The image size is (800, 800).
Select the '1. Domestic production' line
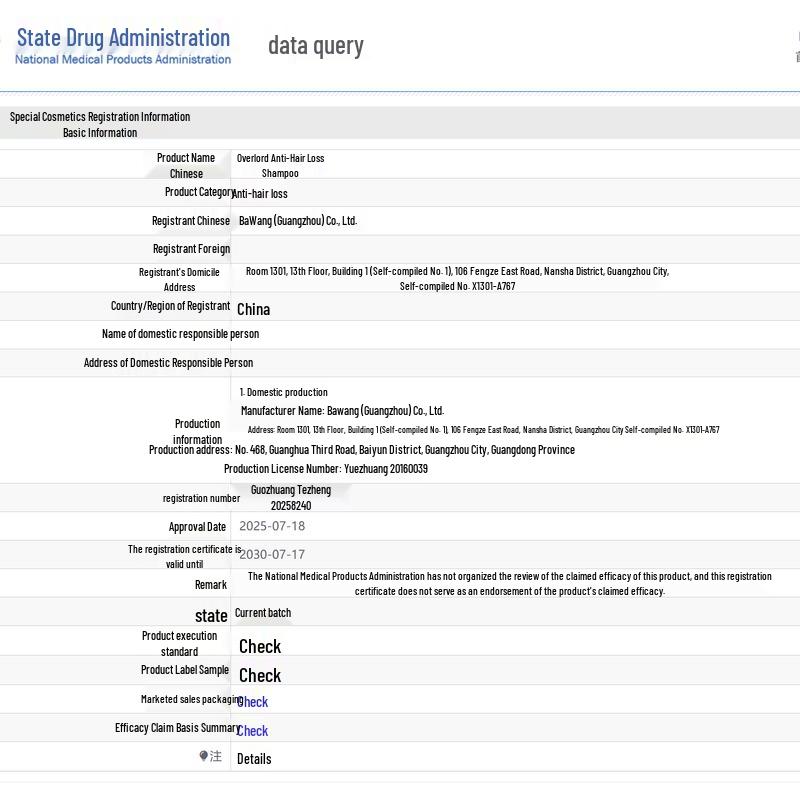284,392
